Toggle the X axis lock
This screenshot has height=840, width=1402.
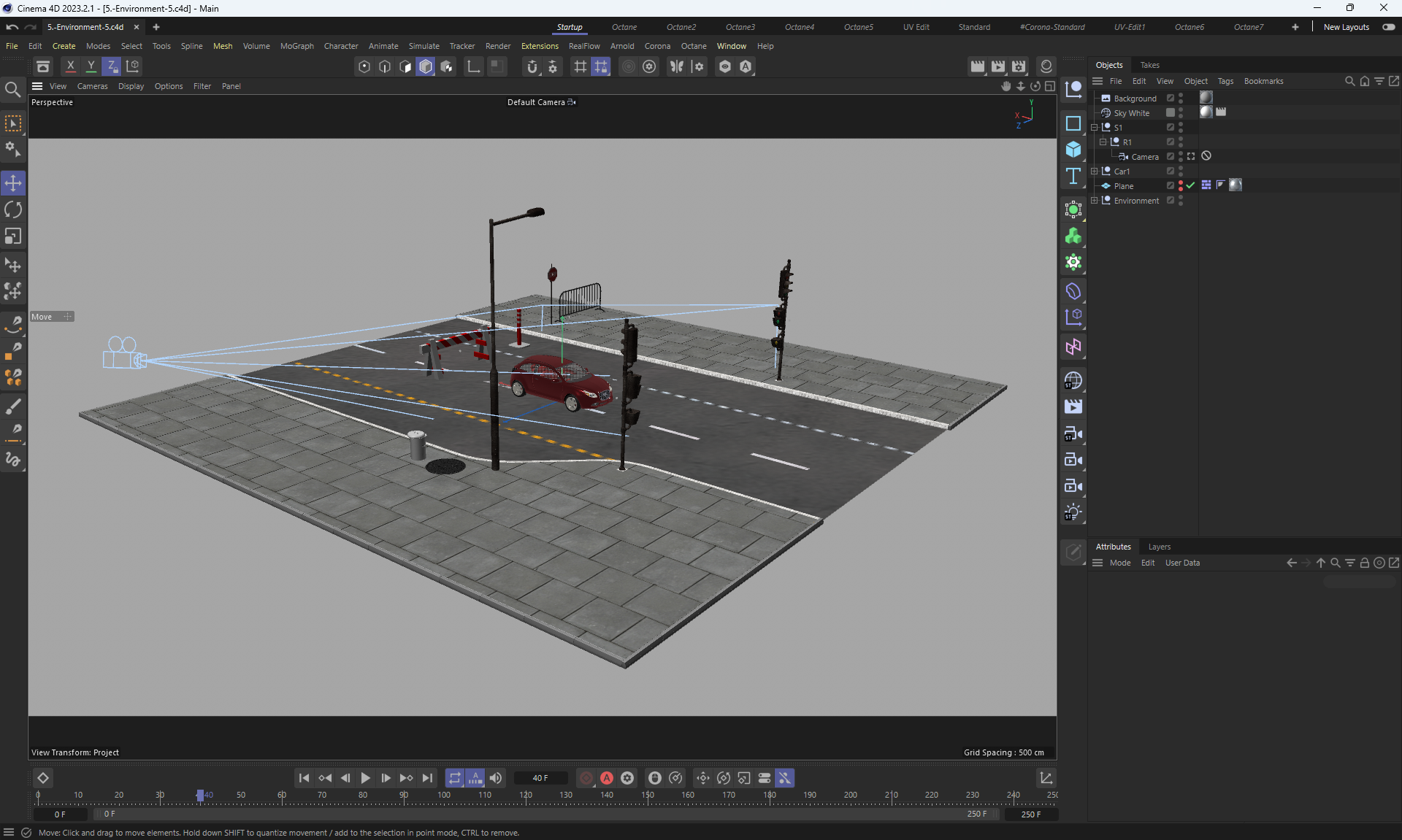pos(70,66)
